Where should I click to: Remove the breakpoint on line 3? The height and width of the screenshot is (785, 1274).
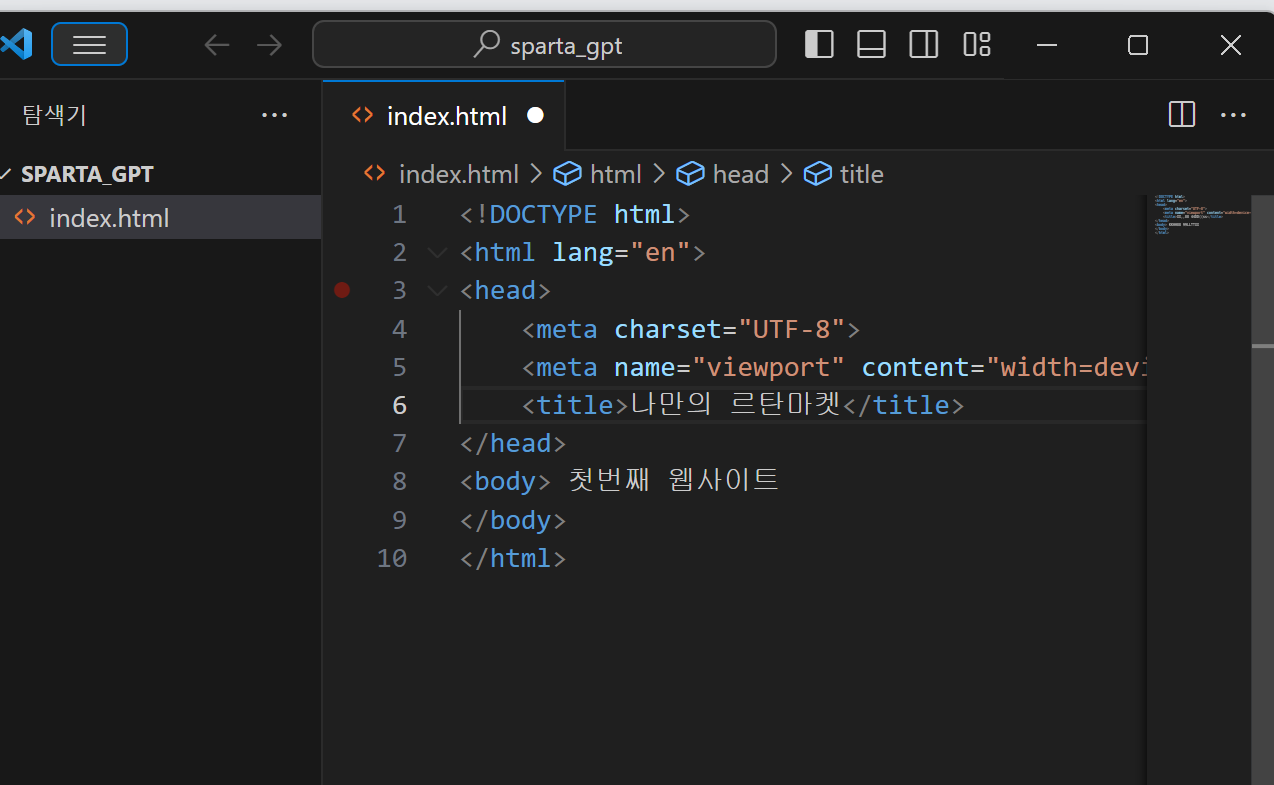[342, 290]
